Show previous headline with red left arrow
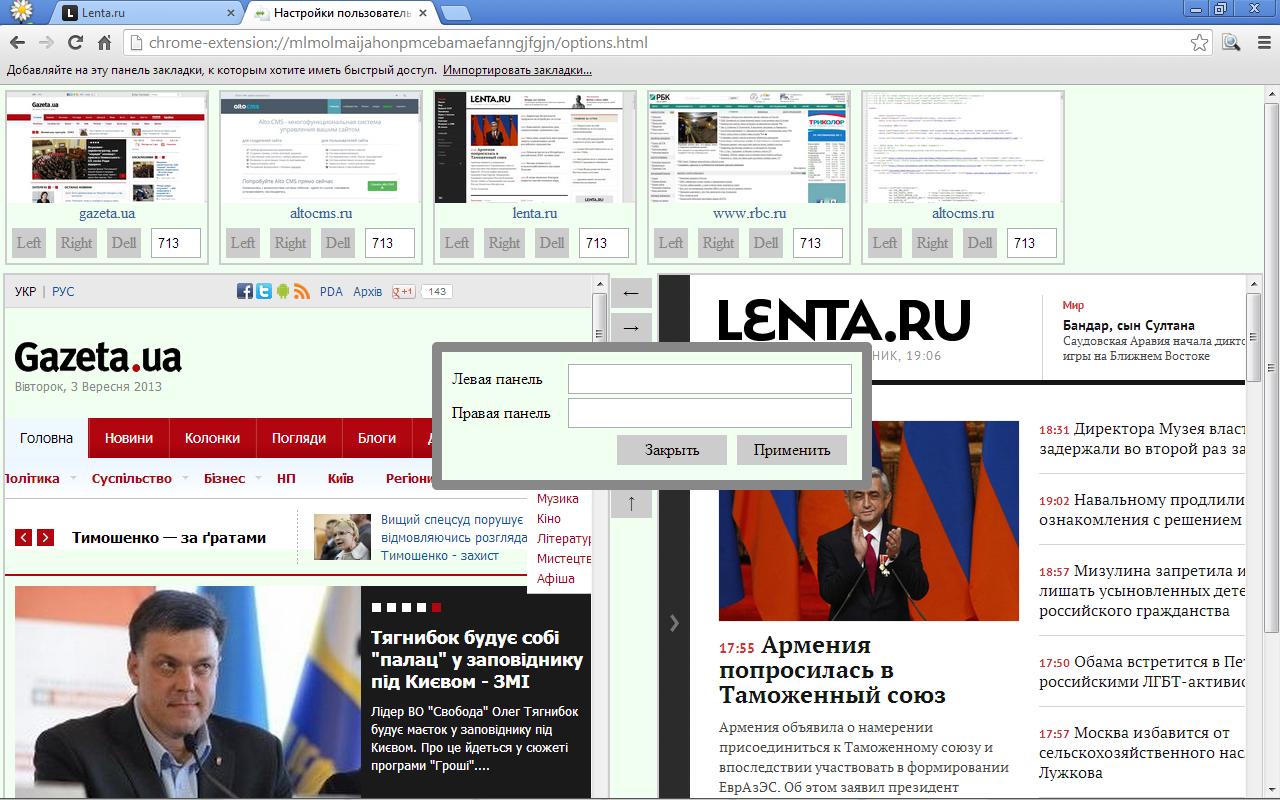Image resolution: width=1280 pixels, height=800 pixels. pos(23,537)
